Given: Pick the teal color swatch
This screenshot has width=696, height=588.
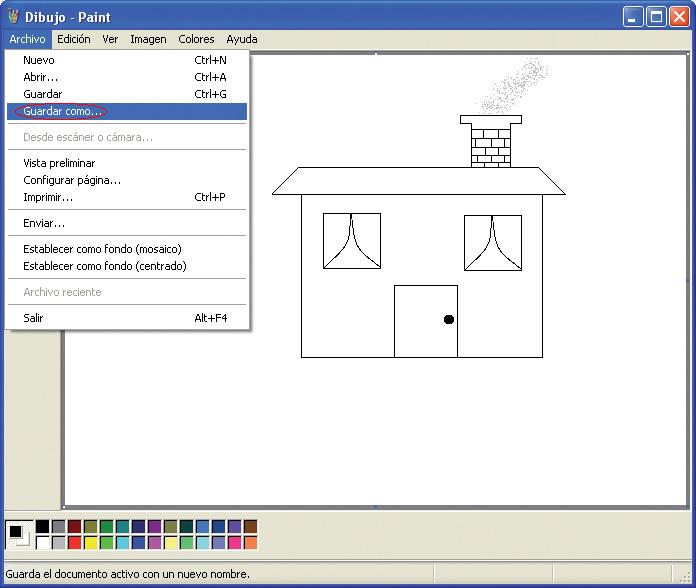Looking at the screenshot, I should [x=123, y=527].
